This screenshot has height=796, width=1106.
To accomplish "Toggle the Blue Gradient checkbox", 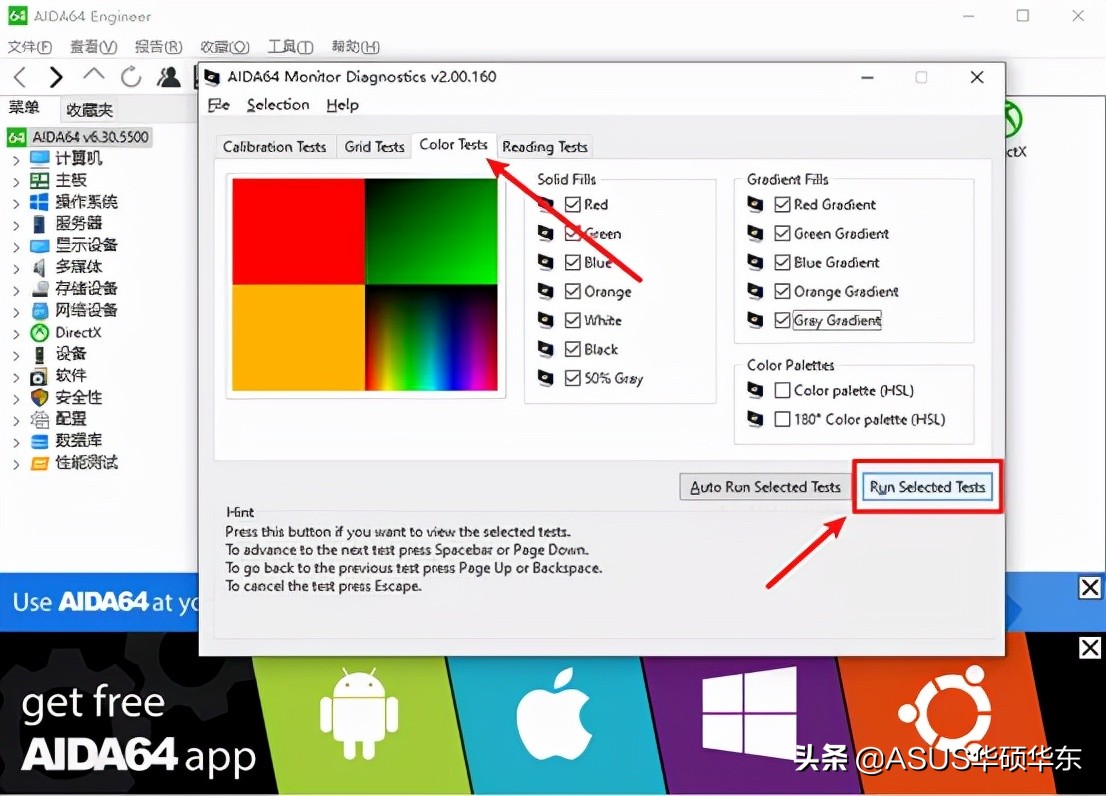I will pyautogui.click(x=783, y=263).
